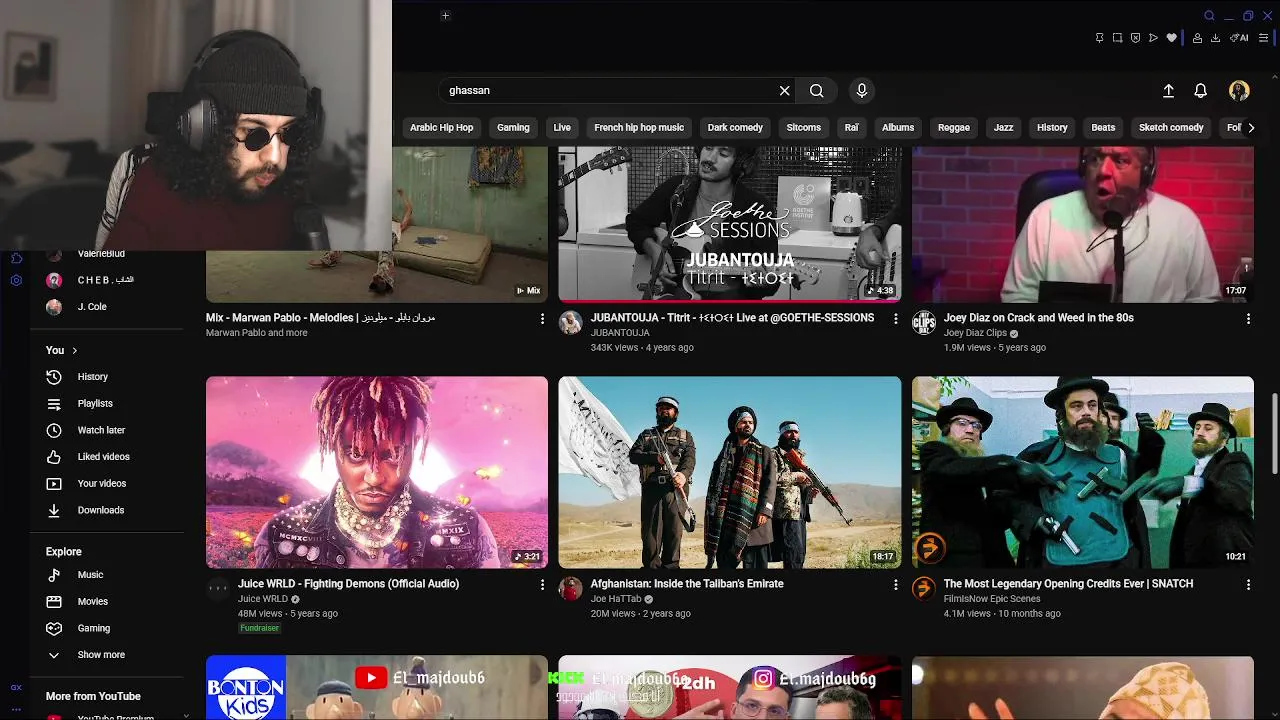
Task: Open the Easy setup sliders icon
Action: pyautogui.click(x=1263, y=38)
